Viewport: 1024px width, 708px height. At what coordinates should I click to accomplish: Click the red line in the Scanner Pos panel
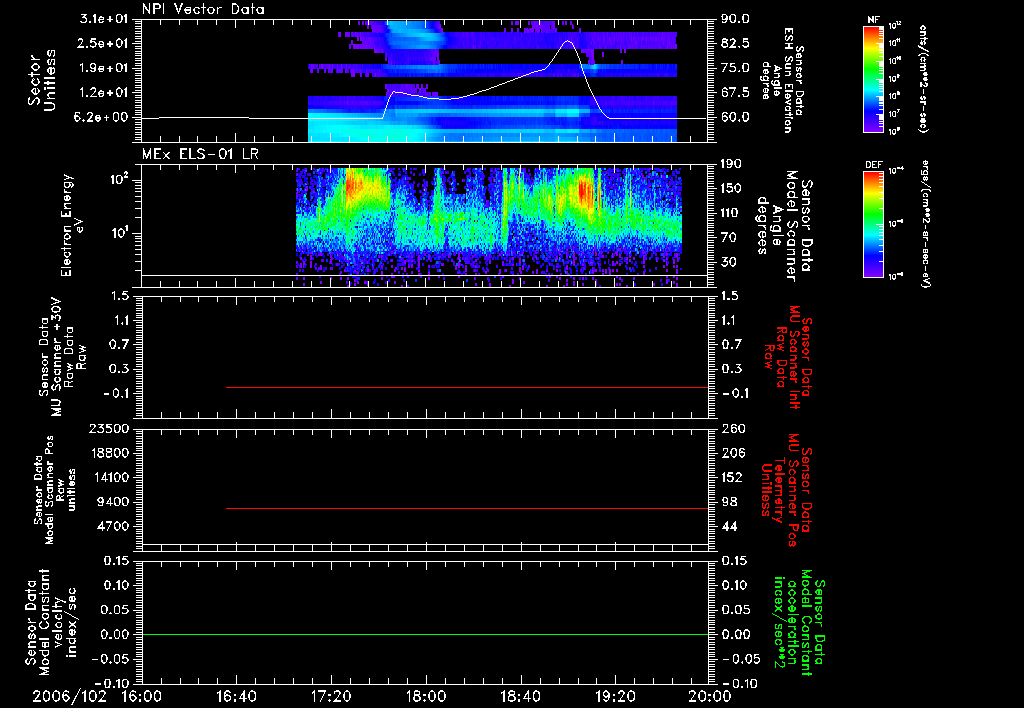tap(467, 508)
